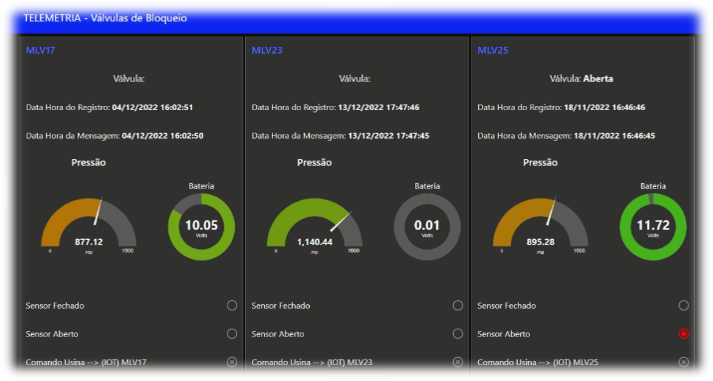Click the MLV17 Comando Usina X icon
Screen dimensions: 713x381
(232, 362)
